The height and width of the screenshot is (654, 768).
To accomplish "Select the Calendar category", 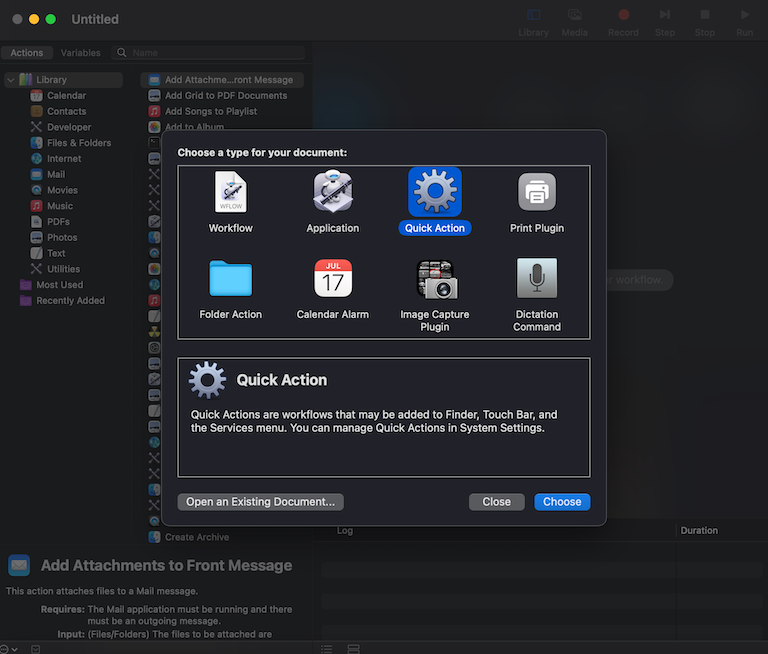I will click(66, 96).
